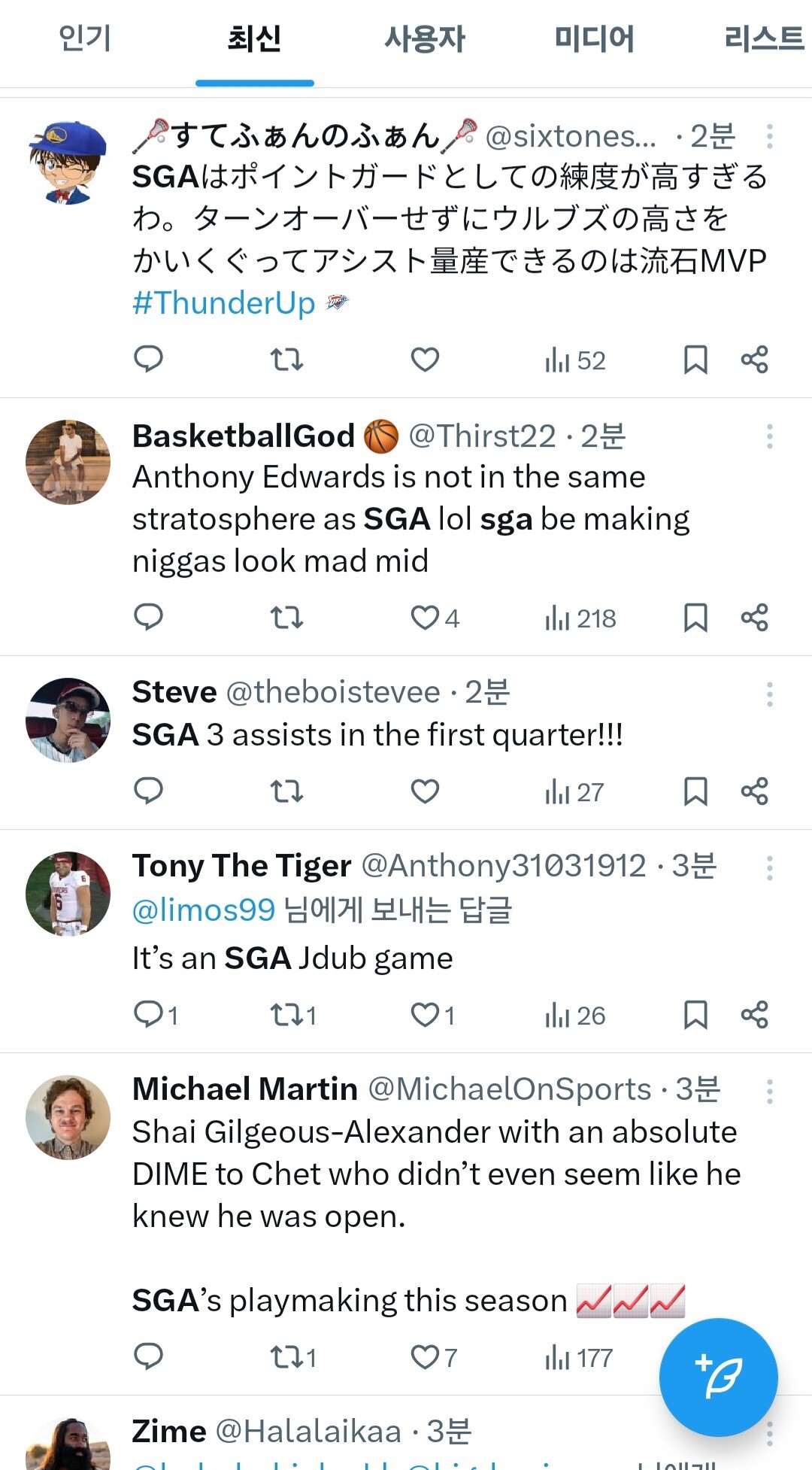812x1470 pixels.
Task: Switch to the 사용자 tab
Action: [x=425, y=39]
